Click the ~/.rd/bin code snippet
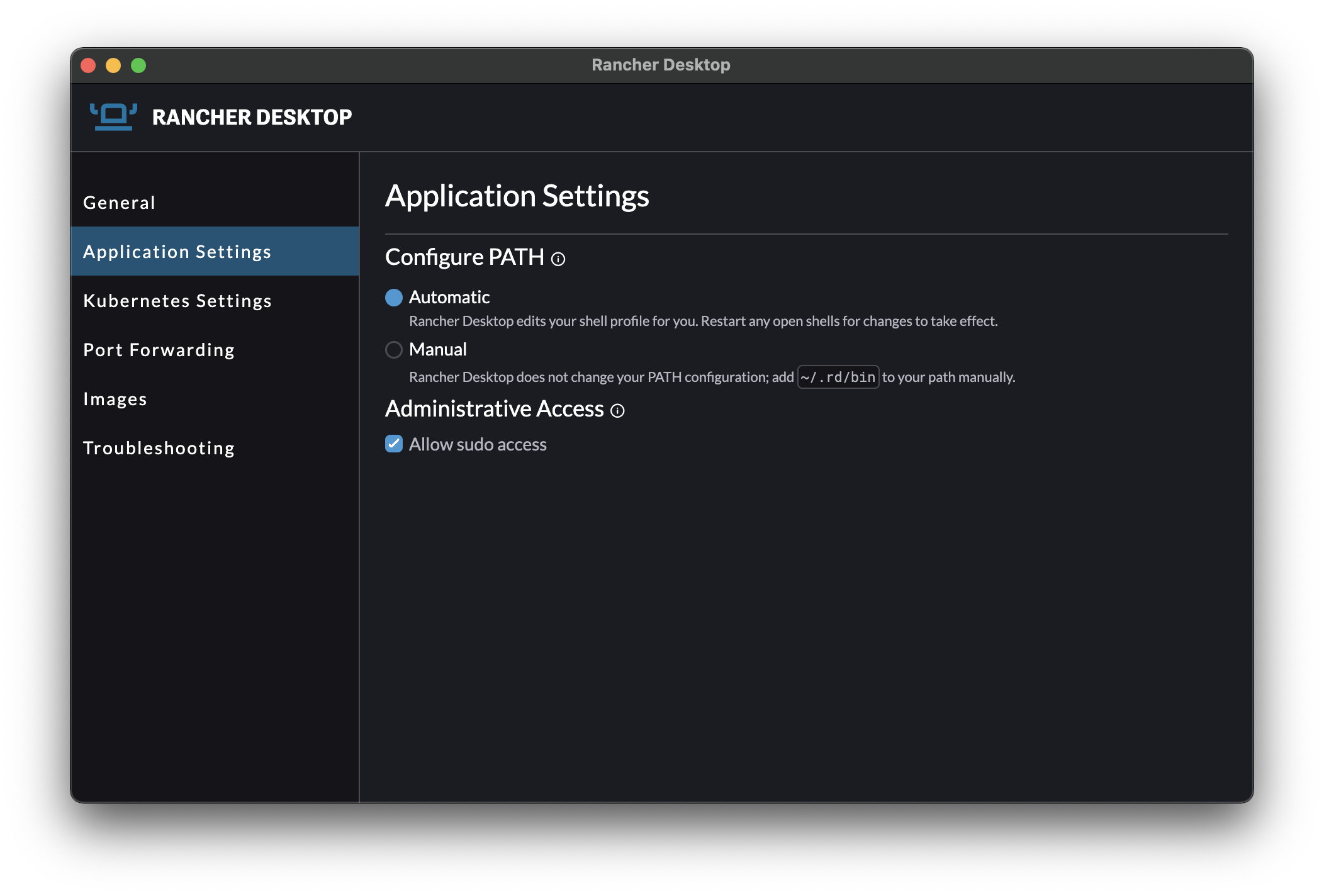Screen dimensions: 1324x896 click(x=838, y=378)
